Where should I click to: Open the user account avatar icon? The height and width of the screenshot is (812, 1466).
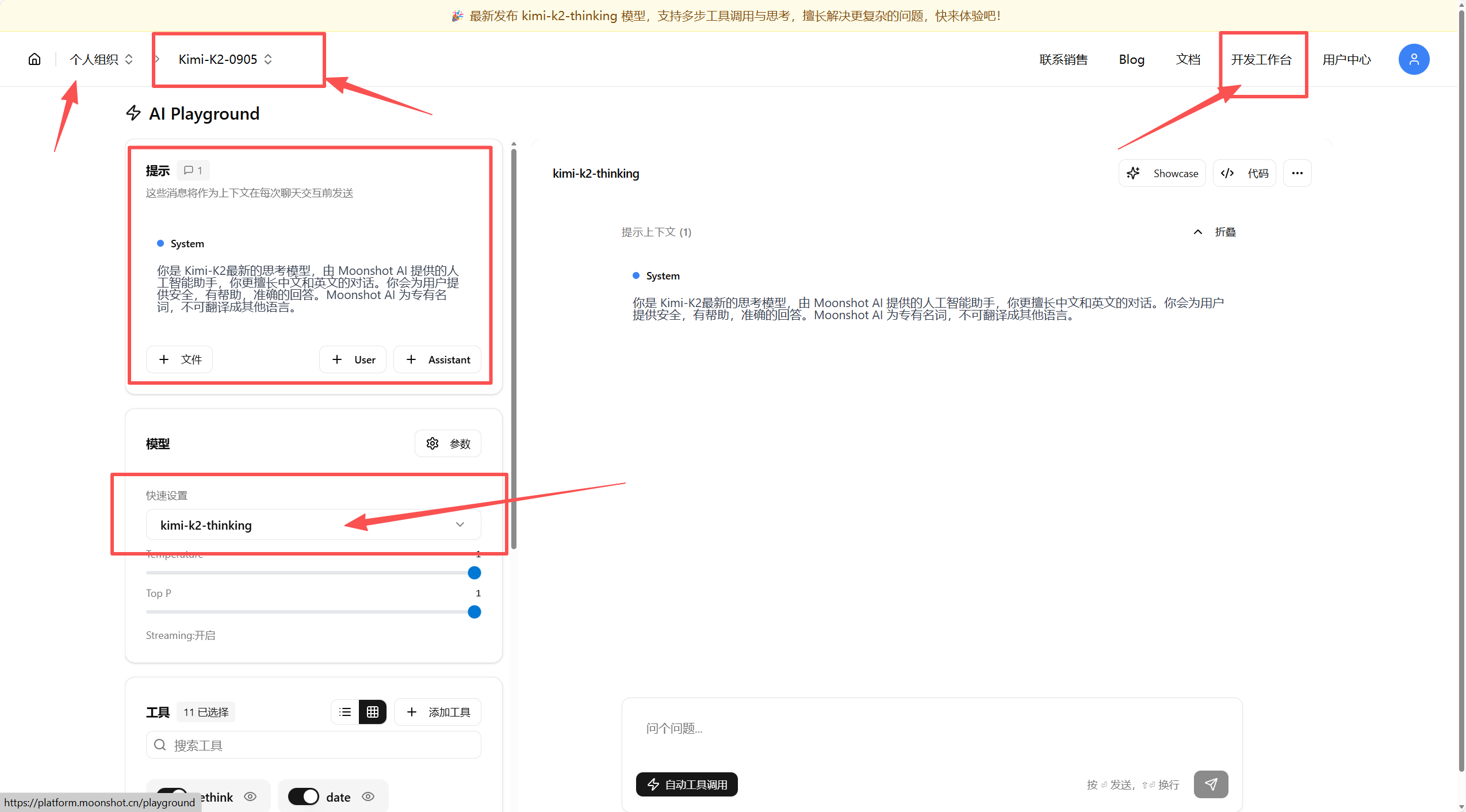point(1413,59)
